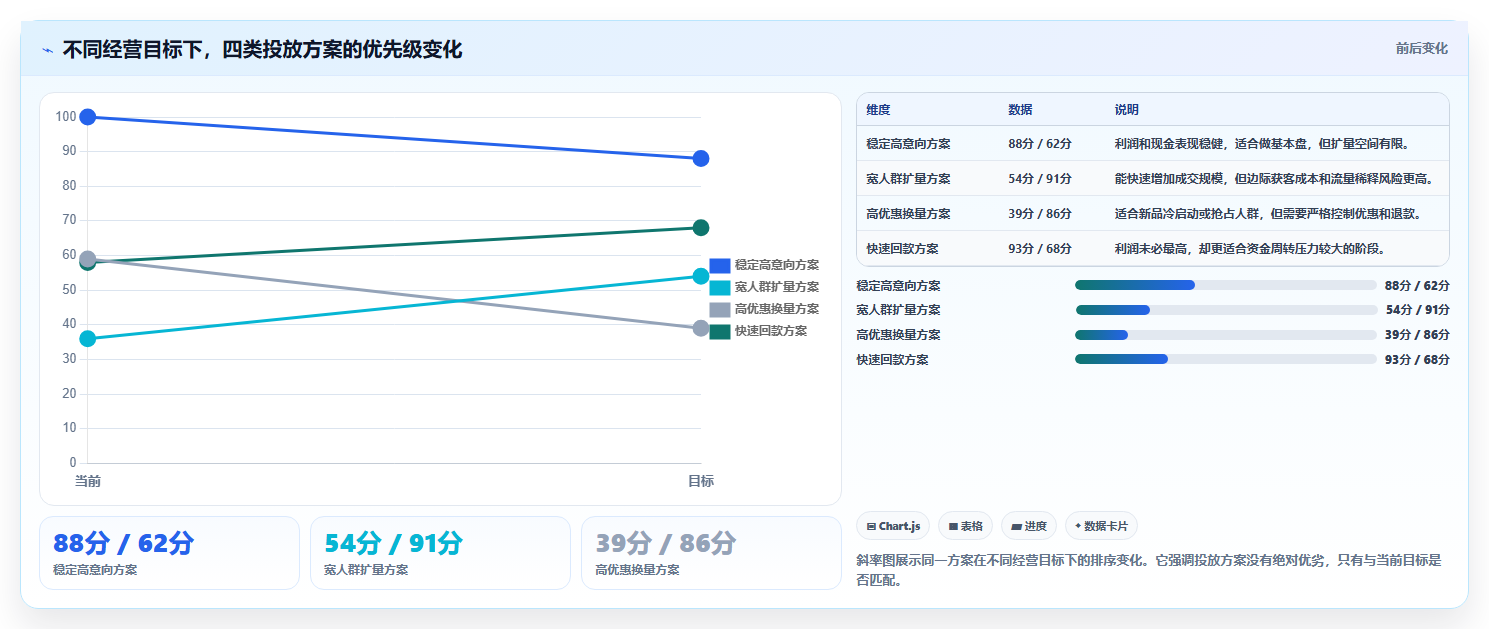Click the y-axis label 50
This screenshot has width=1489, height=629.
point(69,290)
